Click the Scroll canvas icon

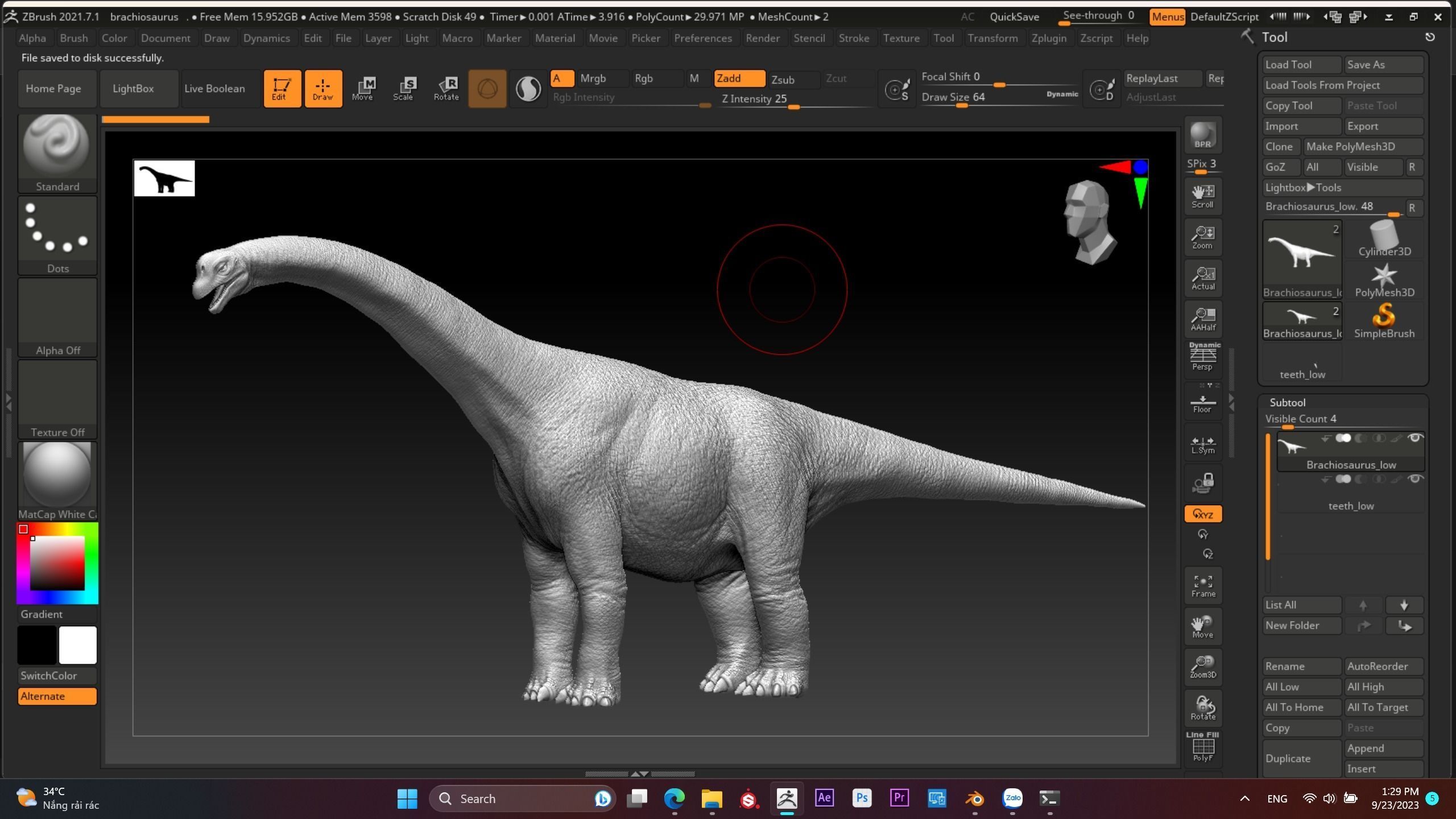(x=1203, y=196)
